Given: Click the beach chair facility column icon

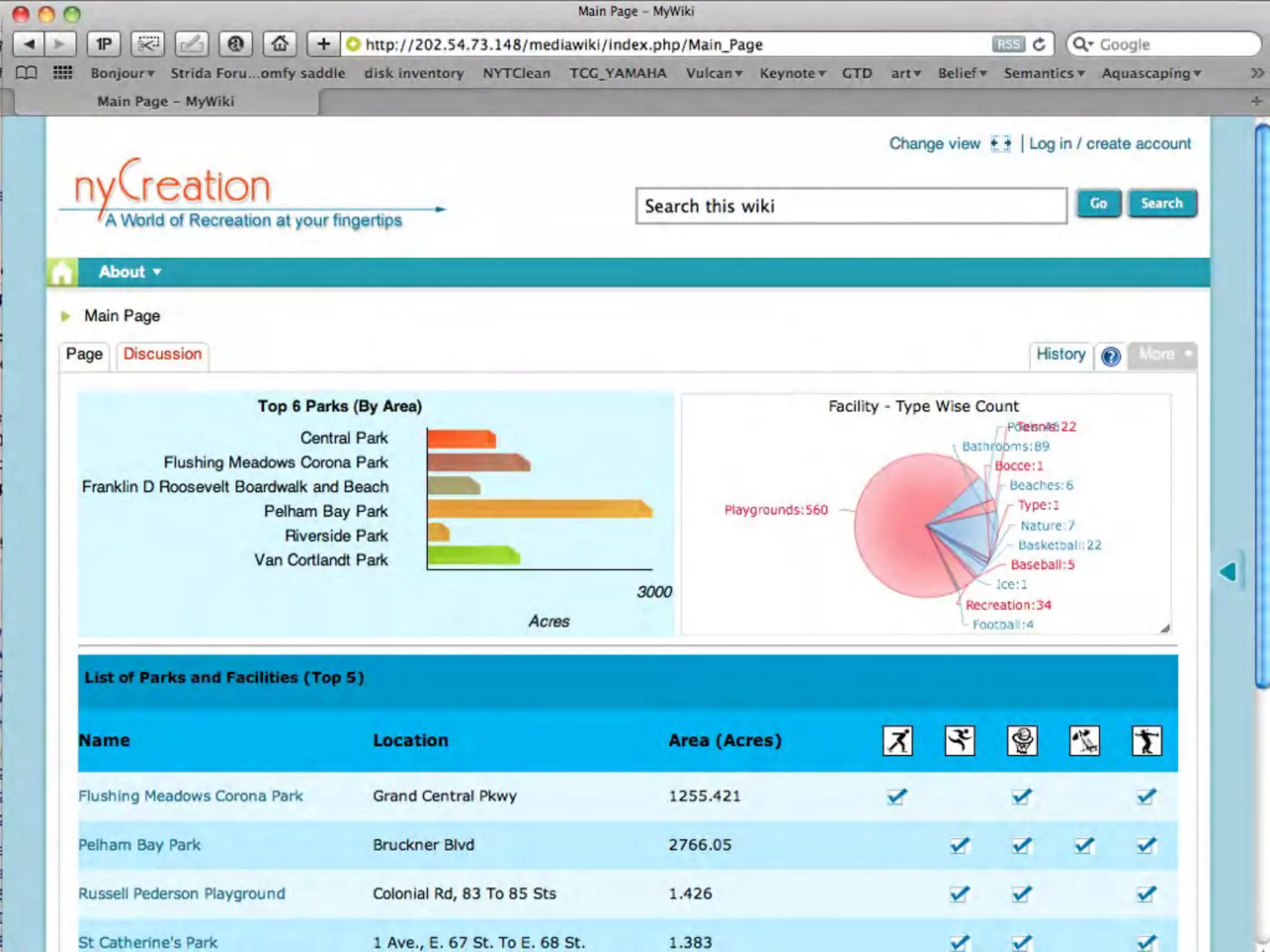Looking at the screenshot, I should 1084,741.
